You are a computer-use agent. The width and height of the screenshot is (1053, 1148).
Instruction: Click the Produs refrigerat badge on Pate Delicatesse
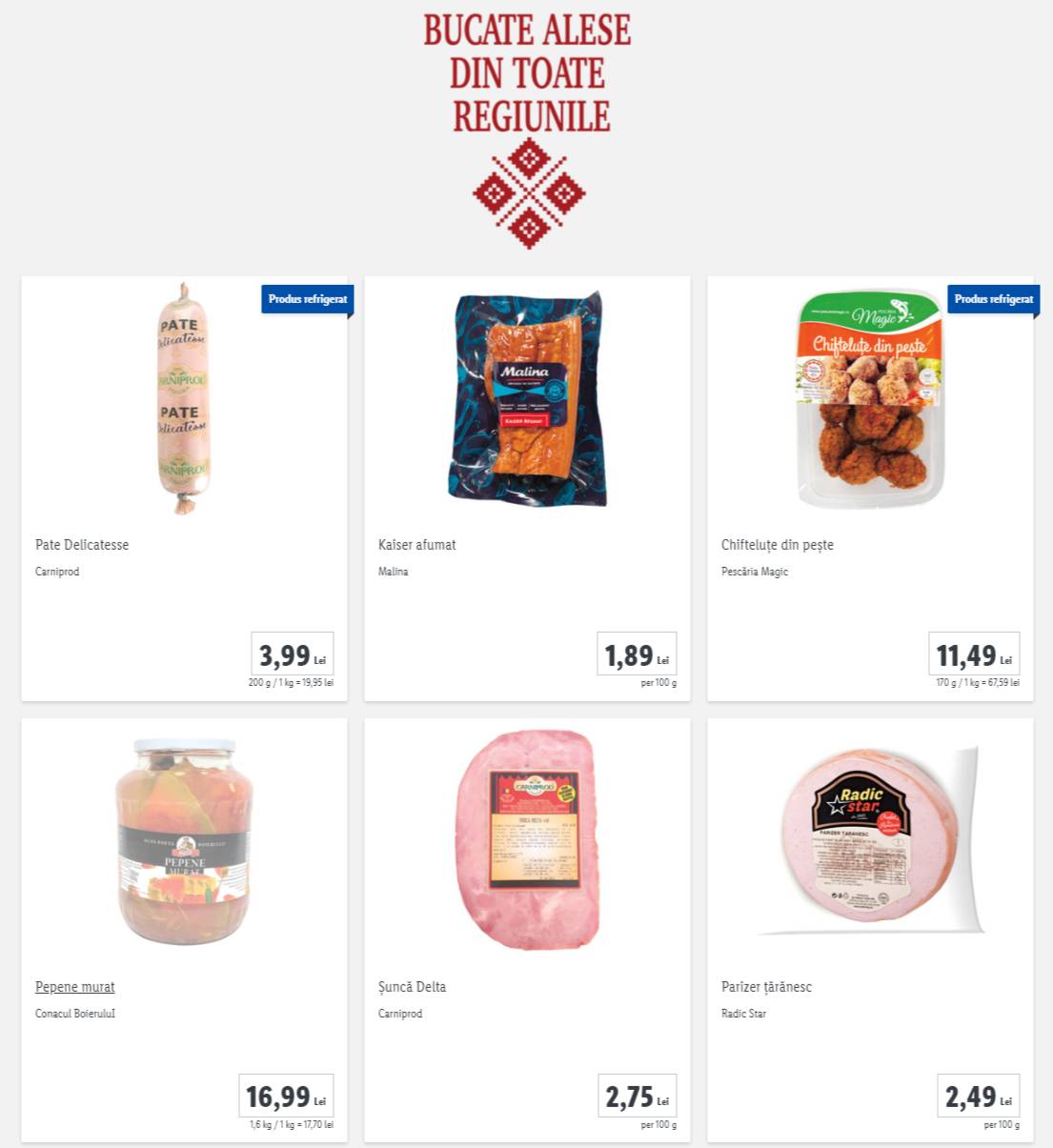[x=308, y=299]
